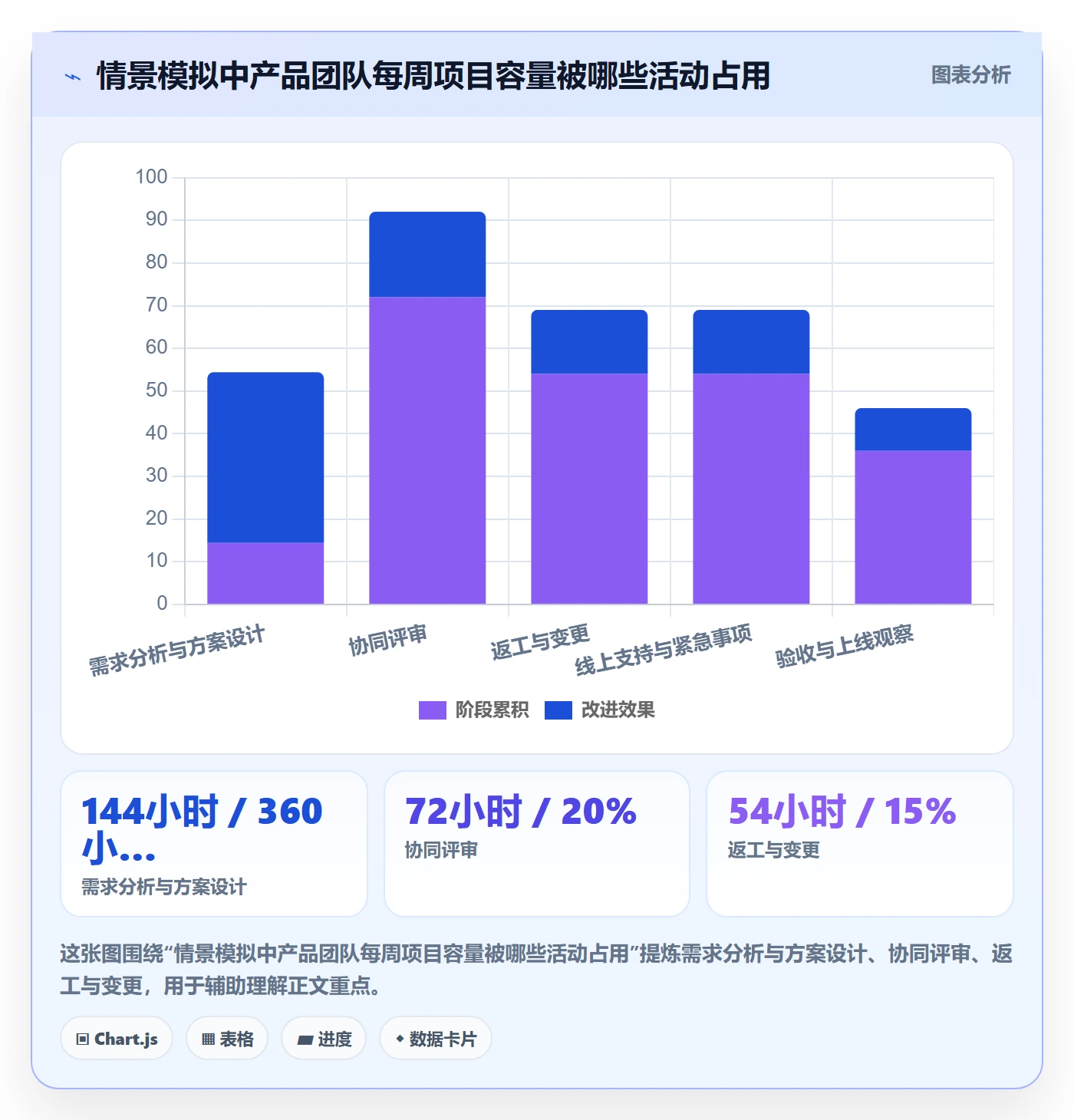
Task: Click the lightning icon beside the title
Action: coord(73,77)
